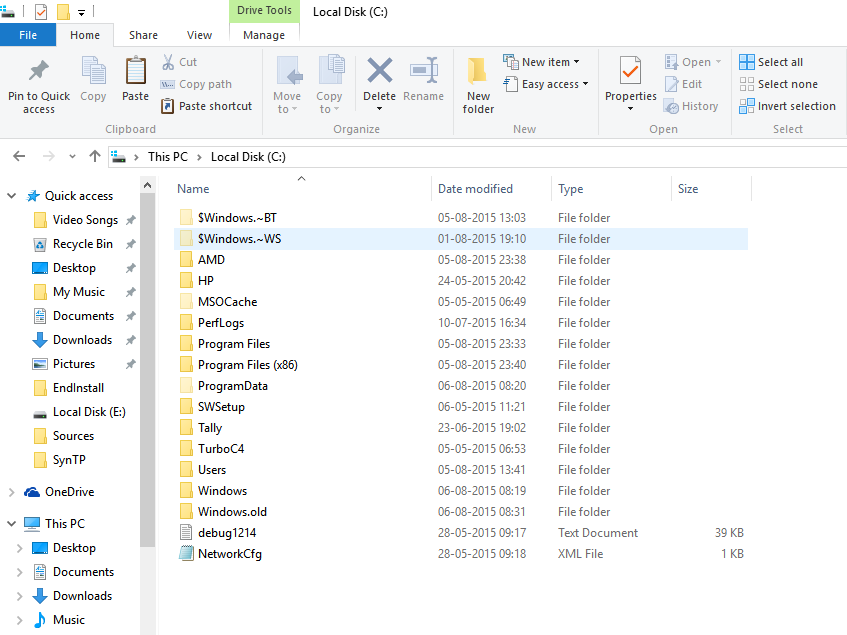The height and width of the screenshot is (635, 847).
Task: Click the Edit icon in Open group
Action: click(x=671, y=84)
